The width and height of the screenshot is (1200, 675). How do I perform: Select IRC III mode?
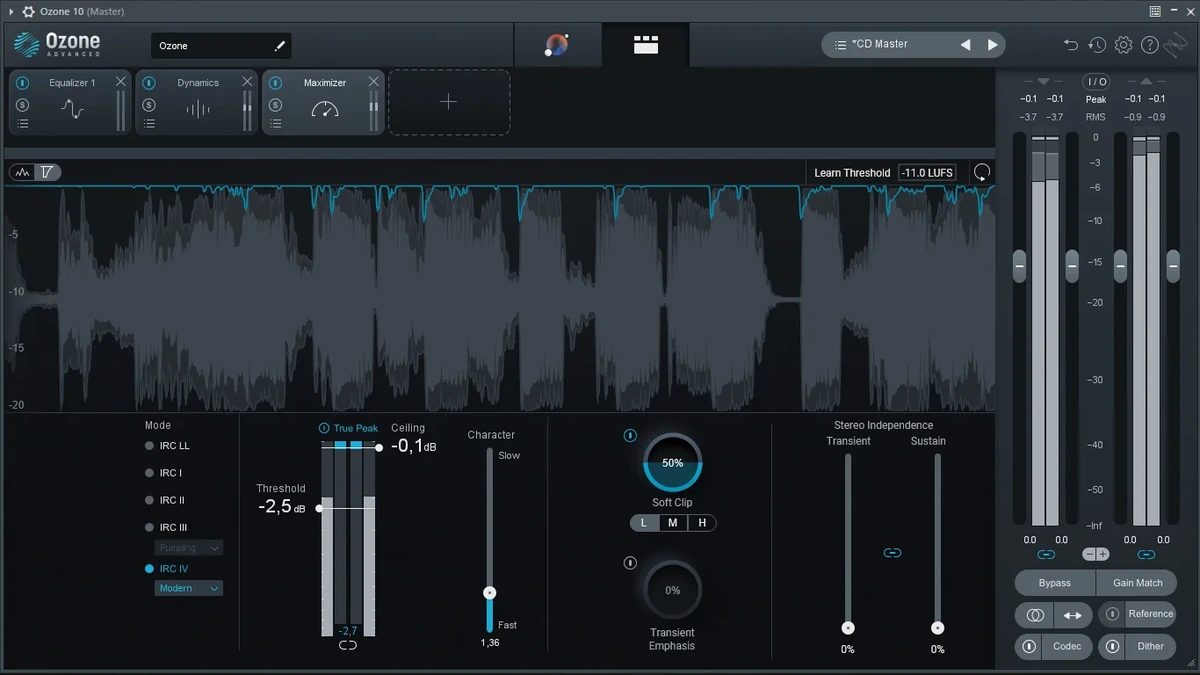(166, 527)
